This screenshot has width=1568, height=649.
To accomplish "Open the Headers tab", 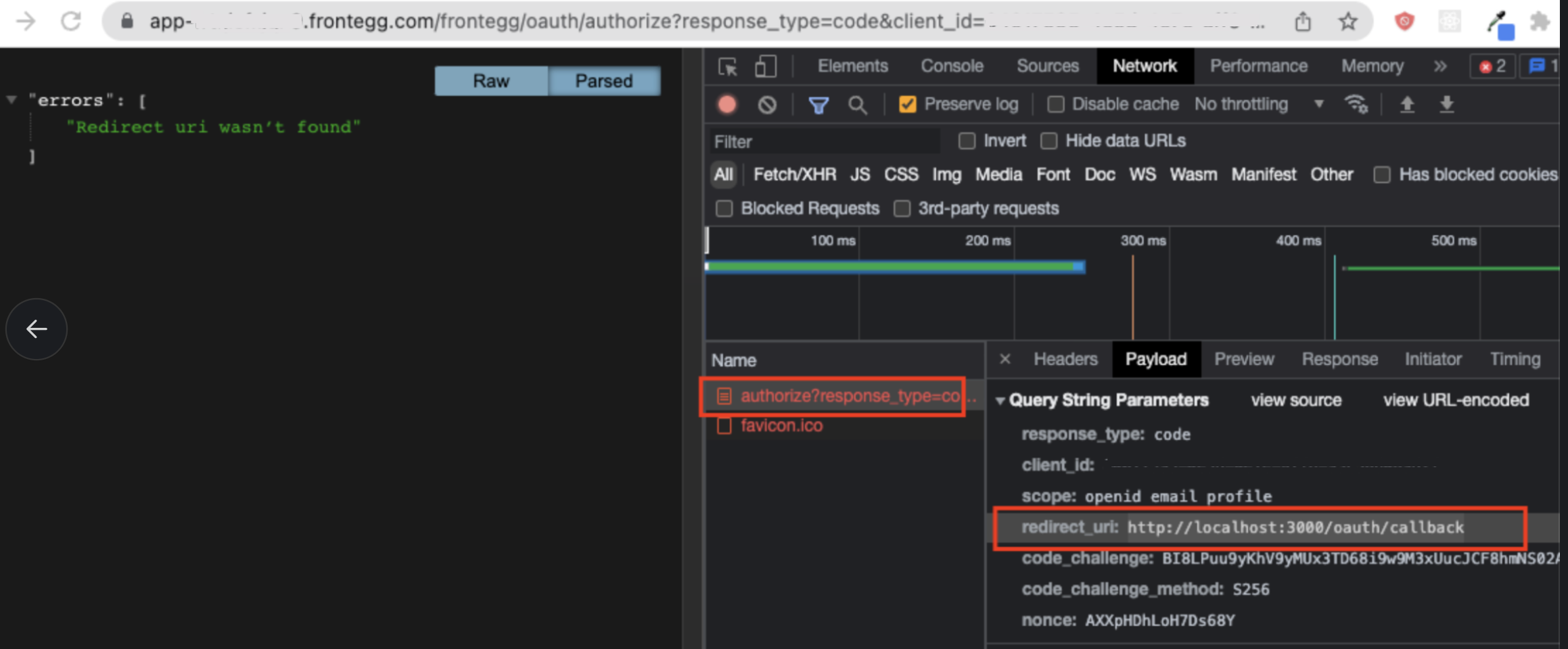I will 1065,359.
